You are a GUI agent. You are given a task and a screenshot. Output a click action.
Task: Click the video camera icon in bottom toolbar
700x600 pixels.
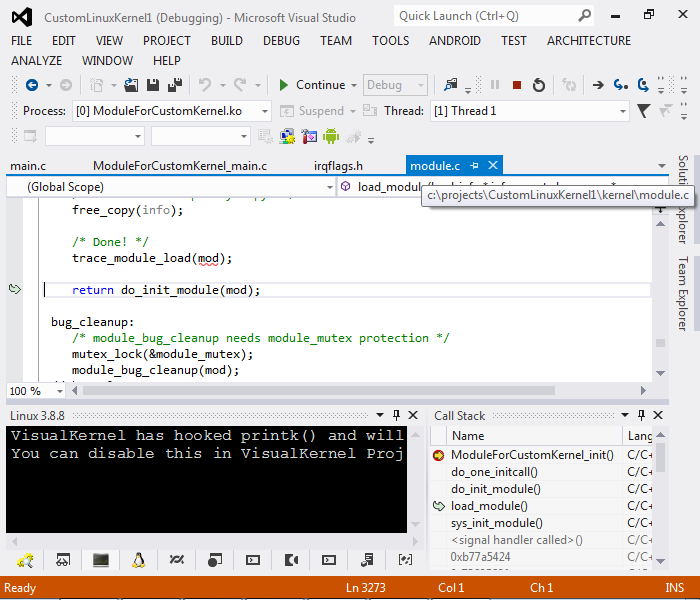pyautogui.click(x=291, y=560)
